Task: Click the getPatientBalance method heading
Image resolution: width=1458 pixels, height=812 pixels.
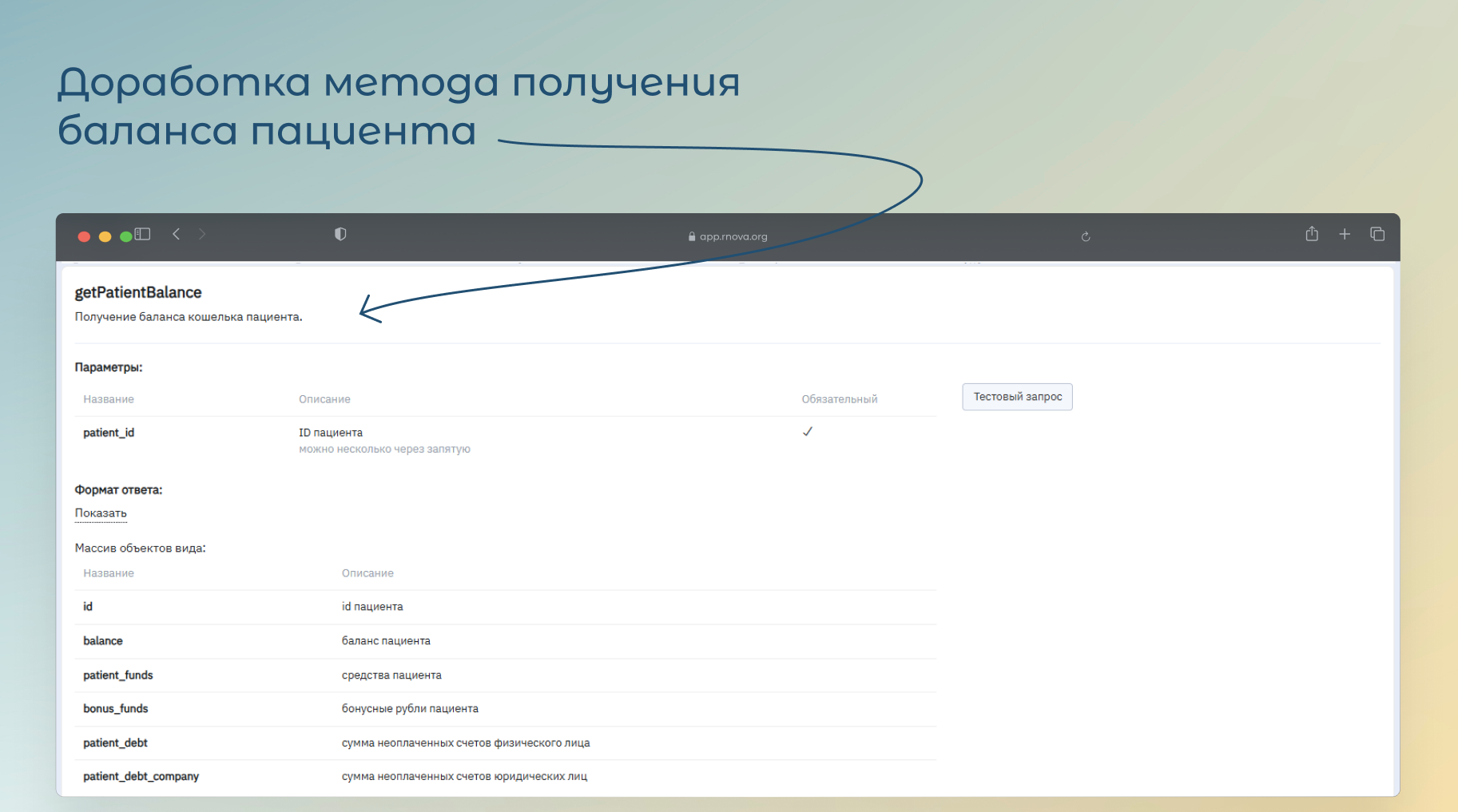Action: click(x=138, y=293)
